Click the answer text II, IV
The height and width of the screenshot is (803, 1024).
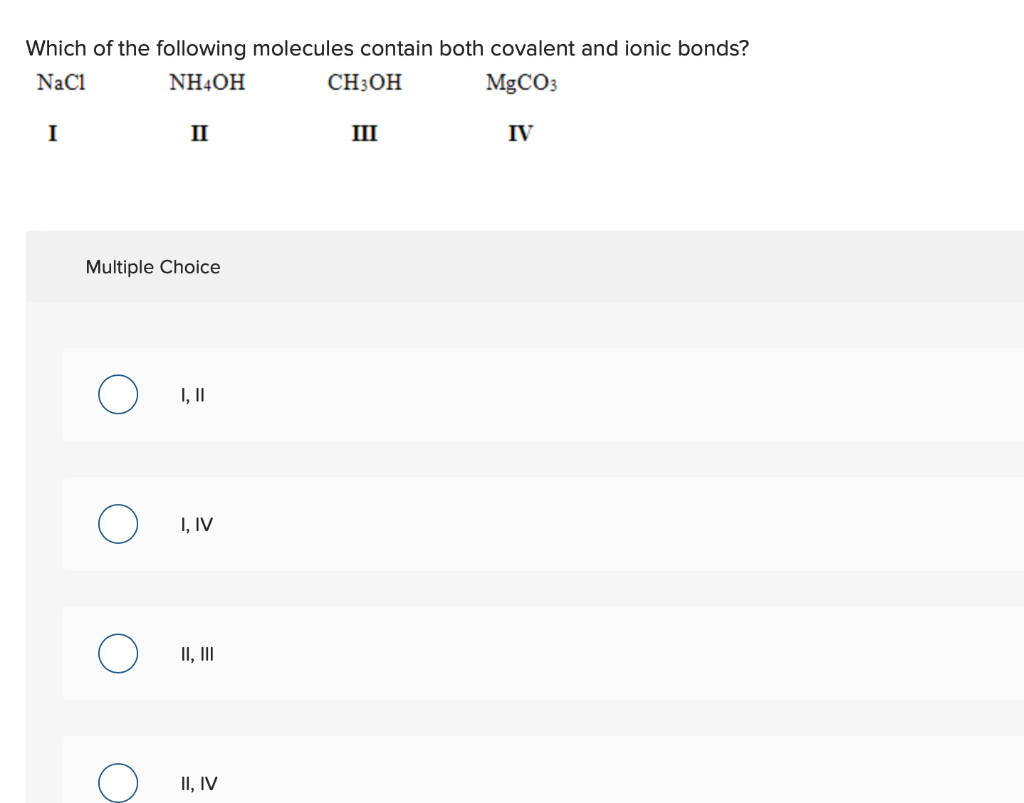[x=199, y=783]
